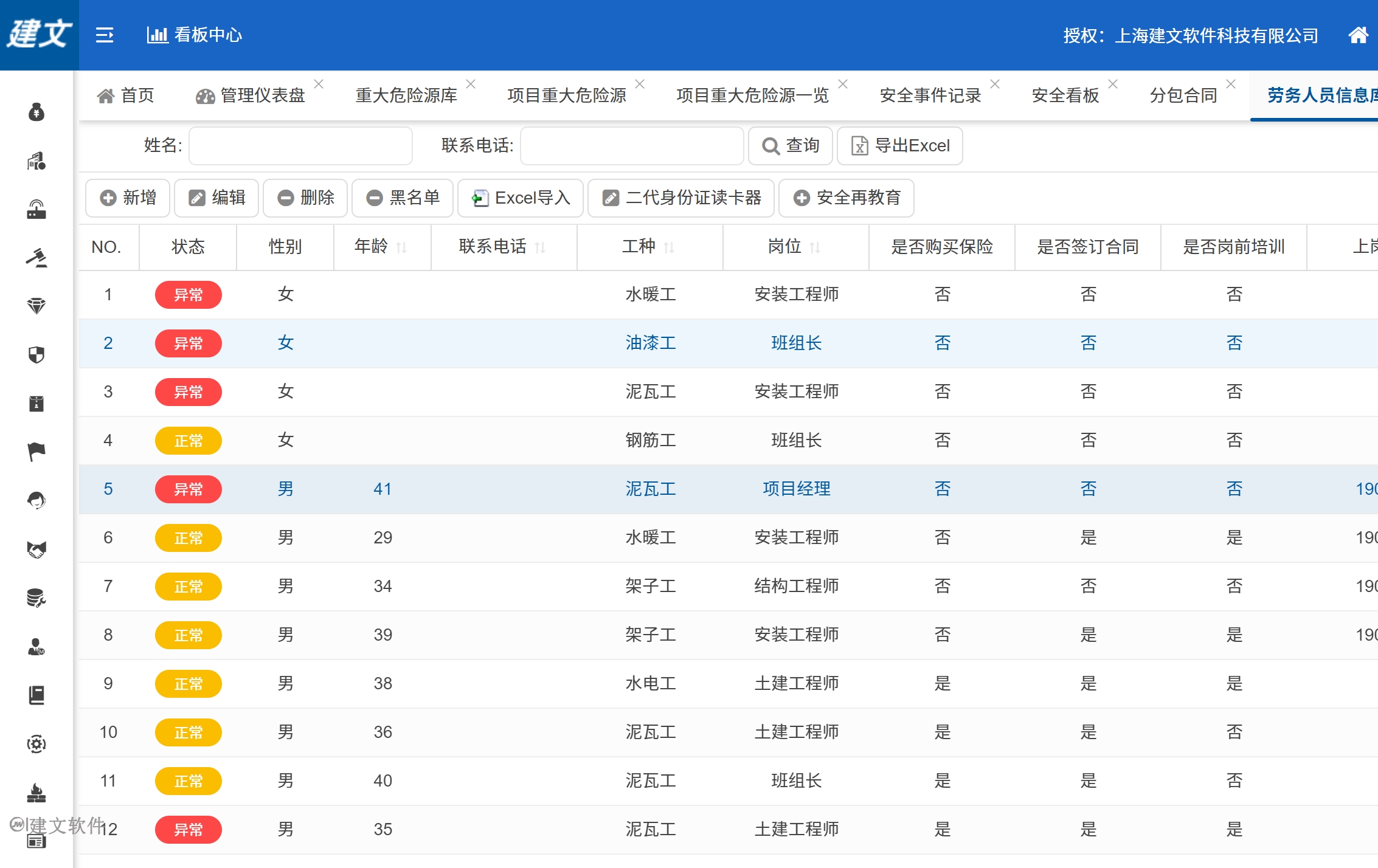Click the 删除 delete button
The width and height of the screenshot is (1378, 868).
(305, 198)
